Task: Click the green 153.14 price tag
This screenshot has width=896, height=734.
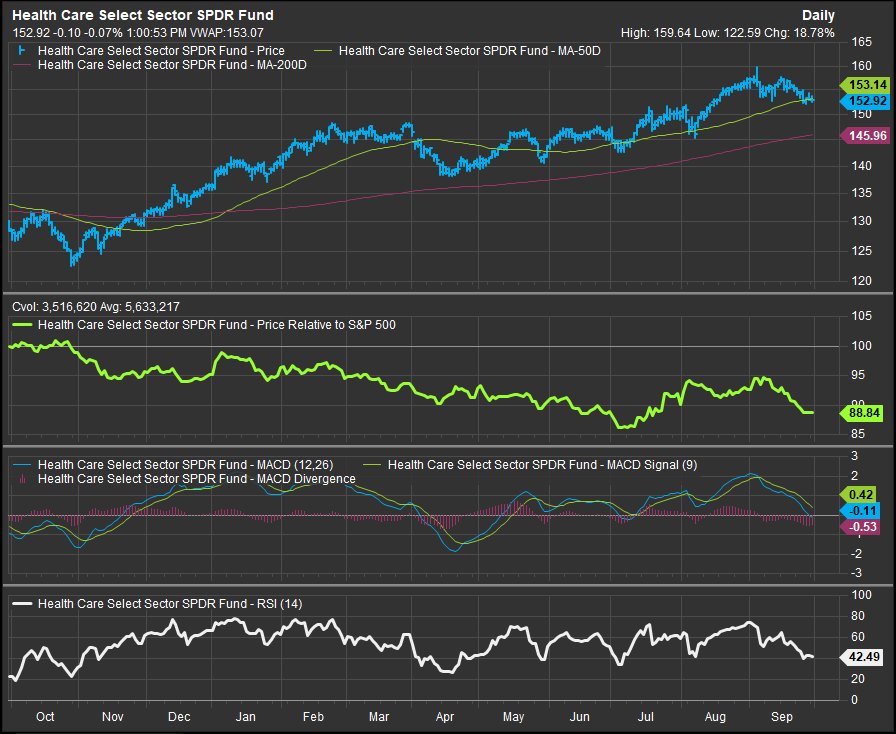Action: tap(867, 85)
